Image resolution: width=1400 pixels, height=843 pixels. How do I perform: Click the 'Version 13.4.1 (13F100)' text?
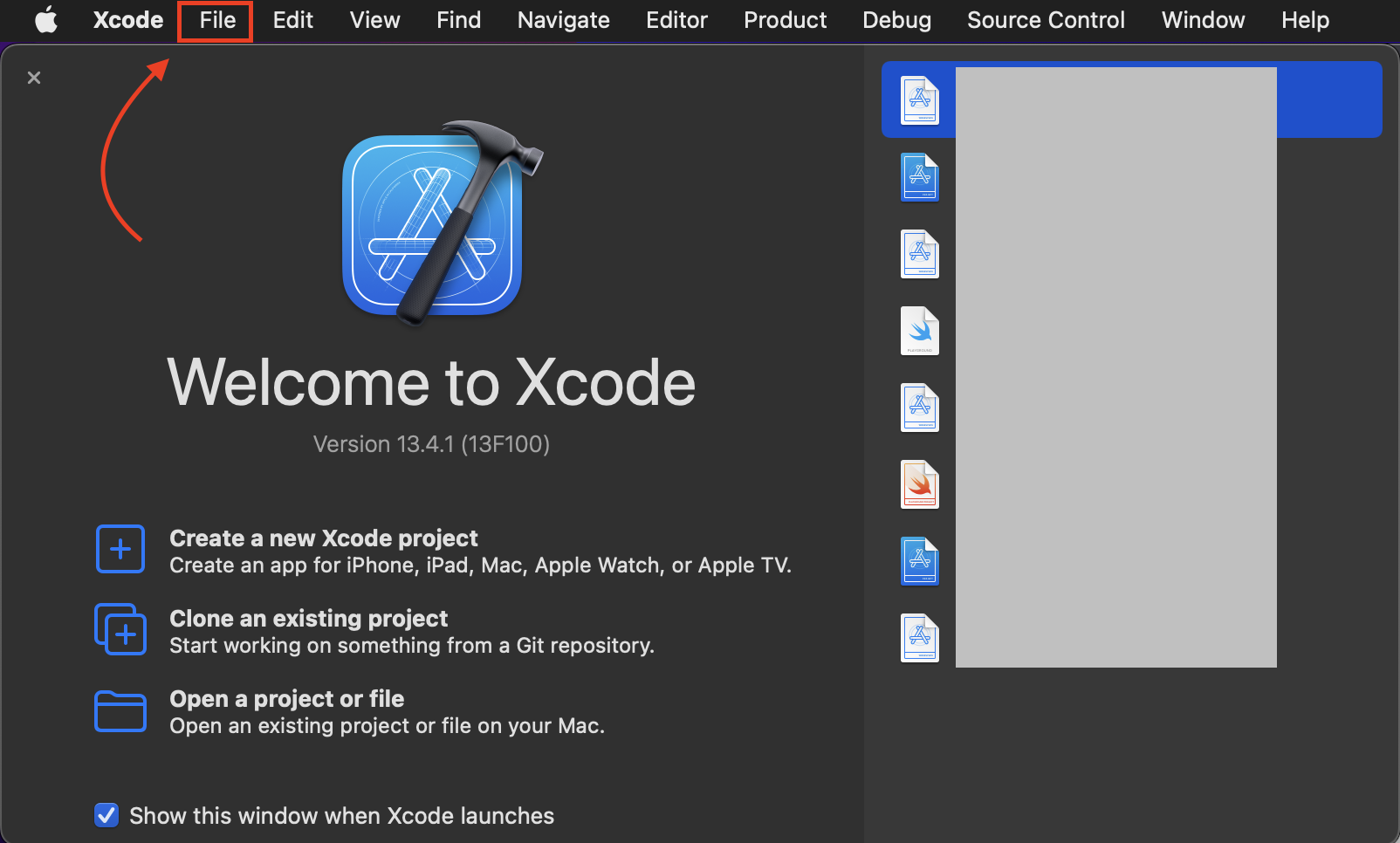click(x=431, y=444)
